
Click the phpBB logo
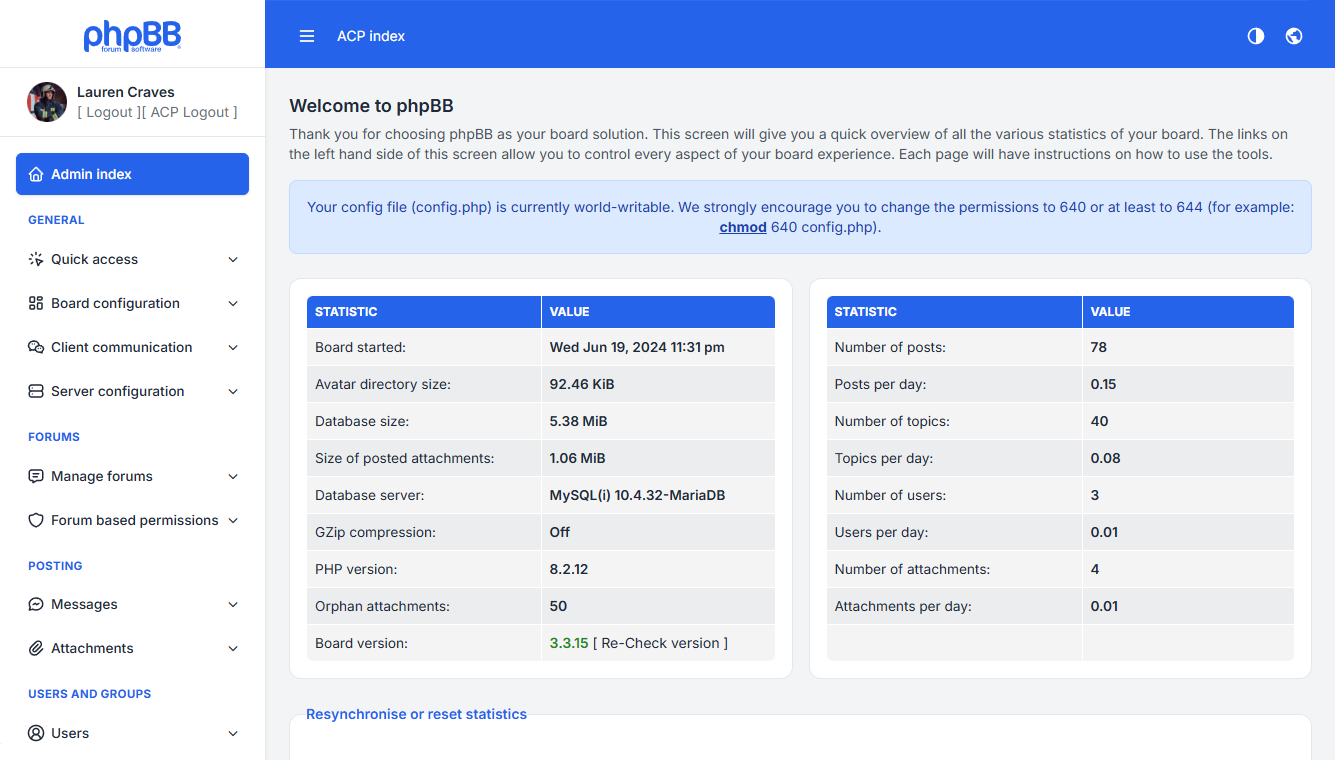pos(132,35)
